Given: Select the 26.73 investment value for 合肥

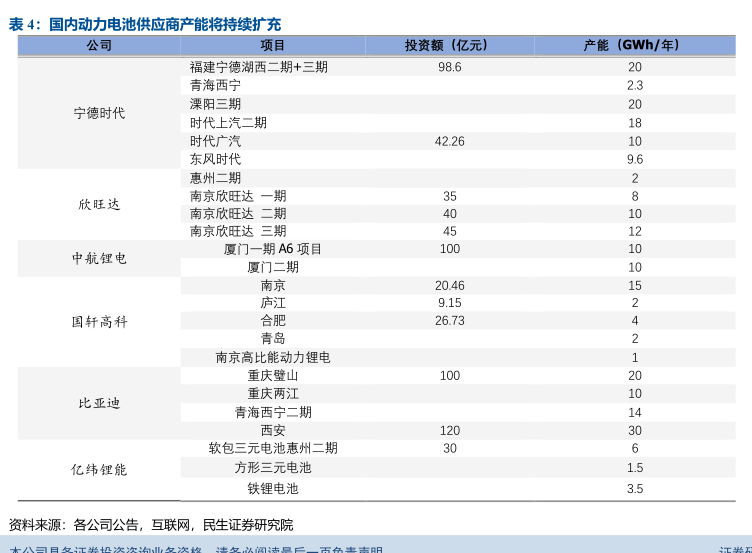Looking at the screenshot, I should pyautogui.click(x=449, y=321).
